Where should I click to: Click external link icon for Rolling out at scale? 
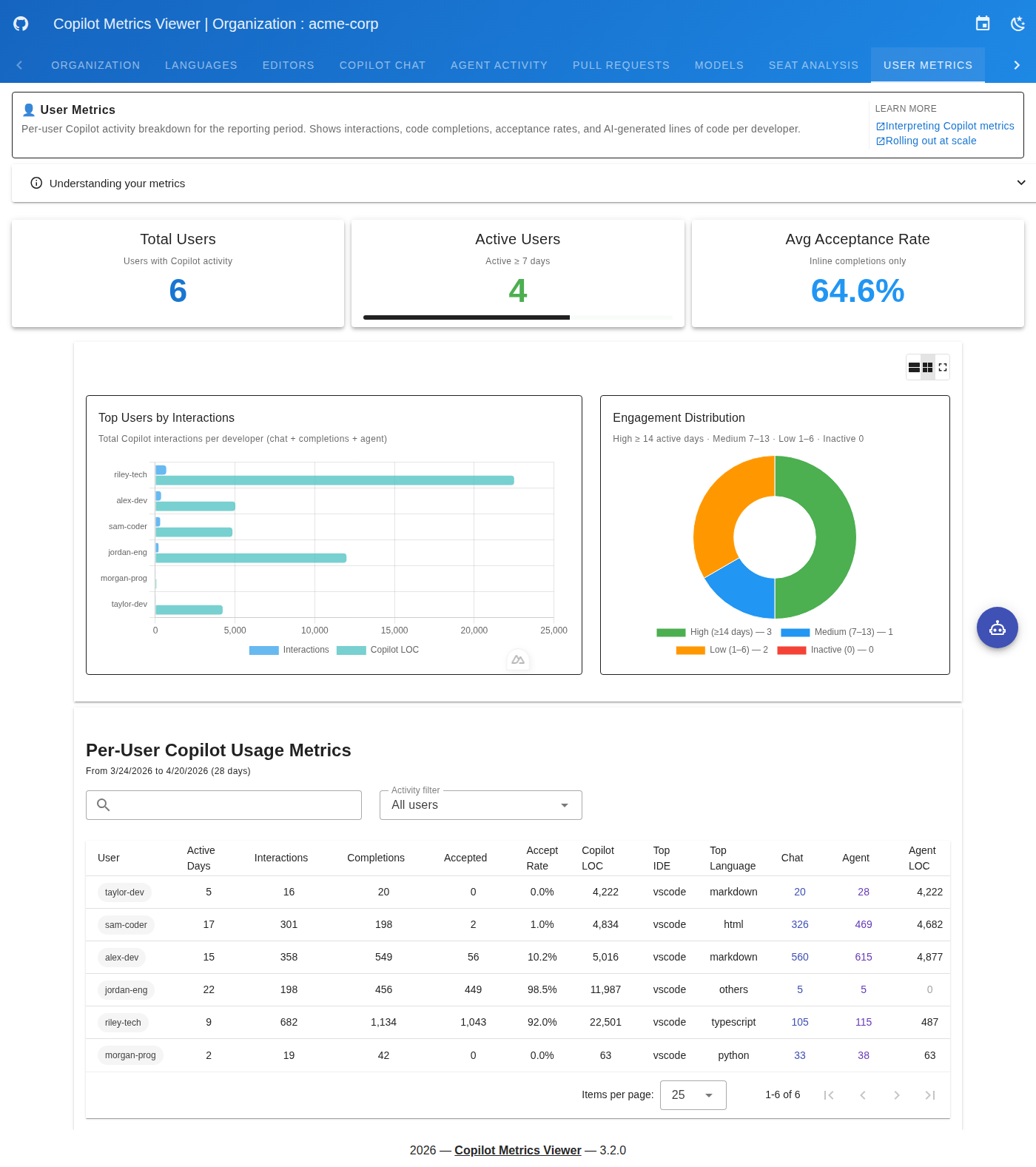(881, 141)
